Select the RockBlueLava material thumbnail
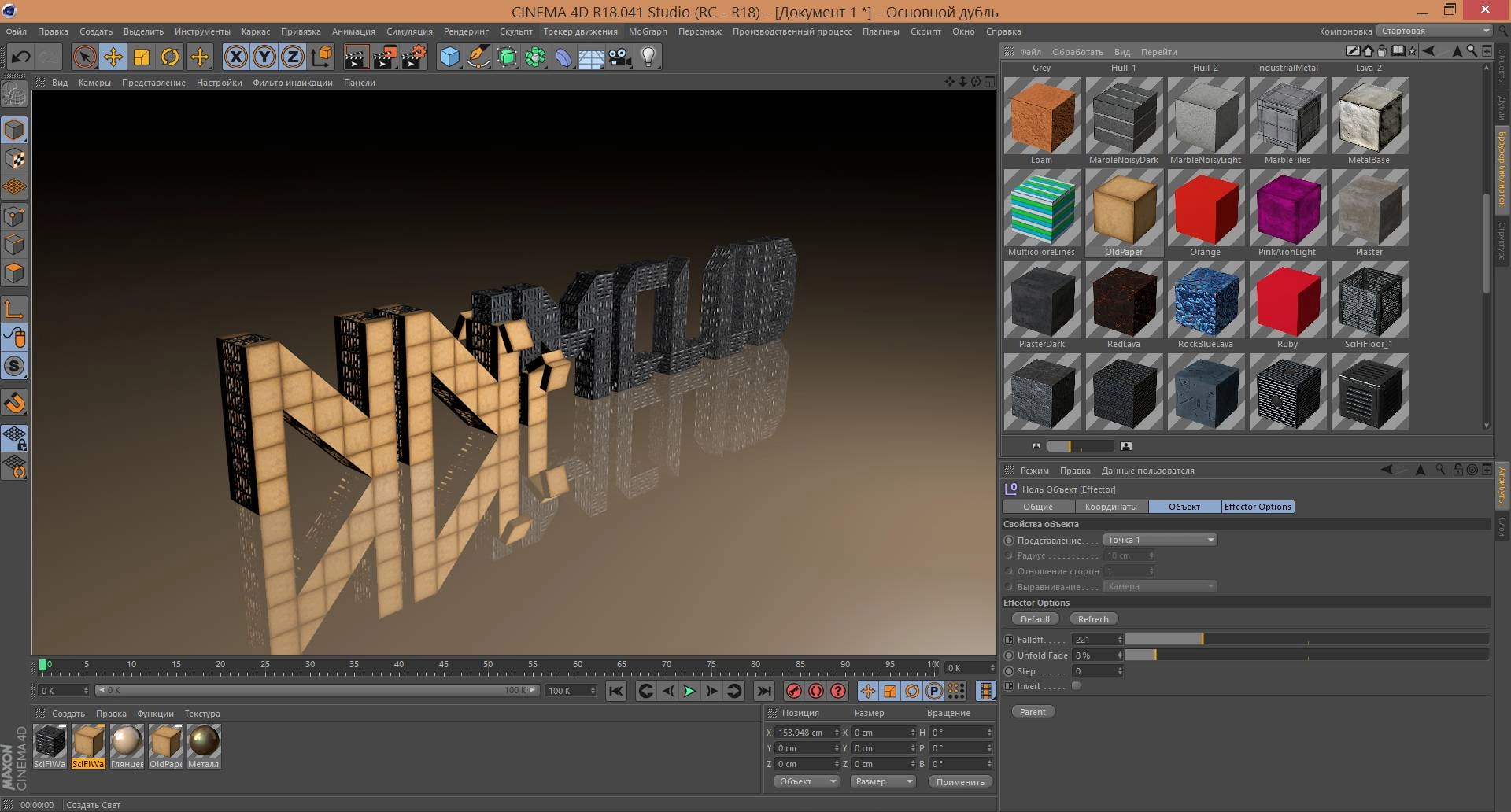 1206,301
